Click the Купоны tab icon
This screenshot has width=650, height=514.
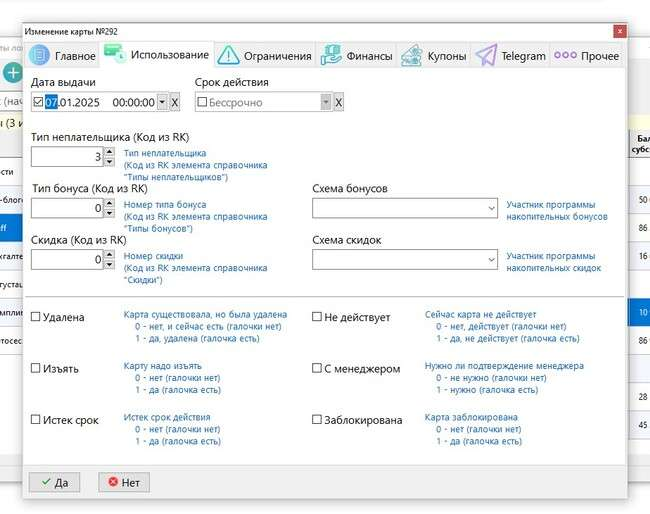point(411,56)
